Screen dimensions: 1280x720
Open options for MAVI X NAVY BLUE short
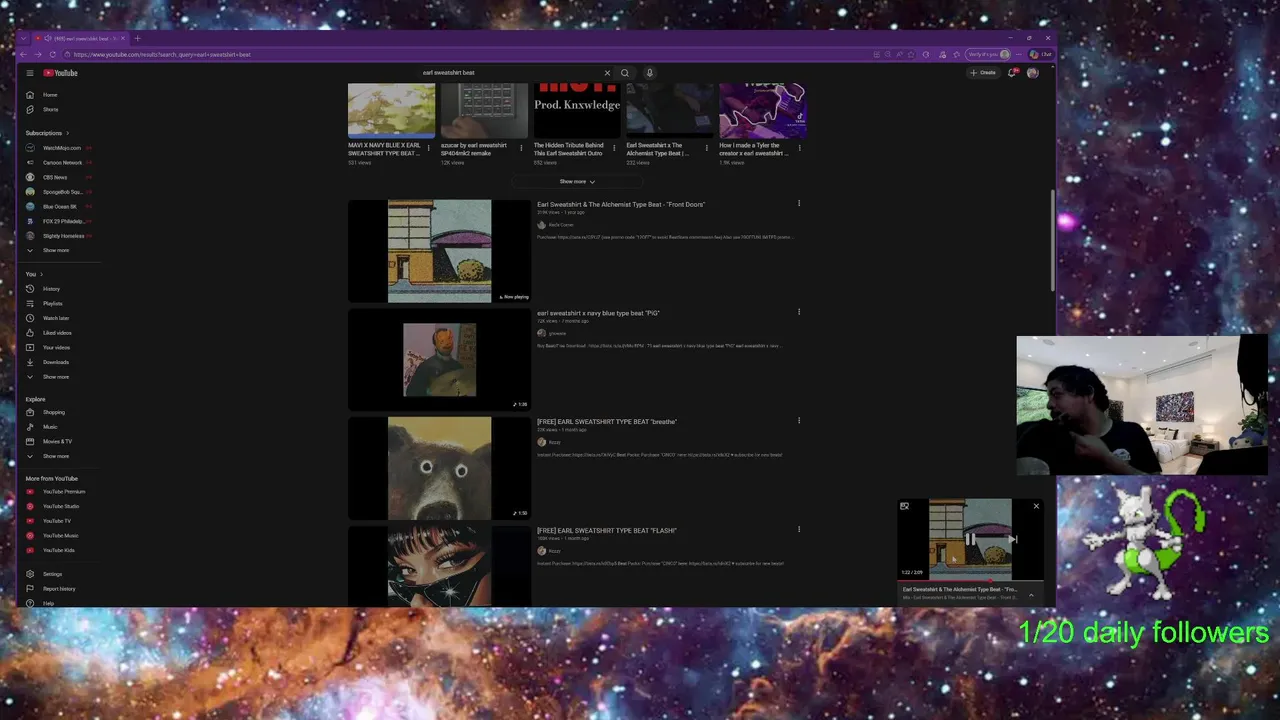click(x=429, y=148)
